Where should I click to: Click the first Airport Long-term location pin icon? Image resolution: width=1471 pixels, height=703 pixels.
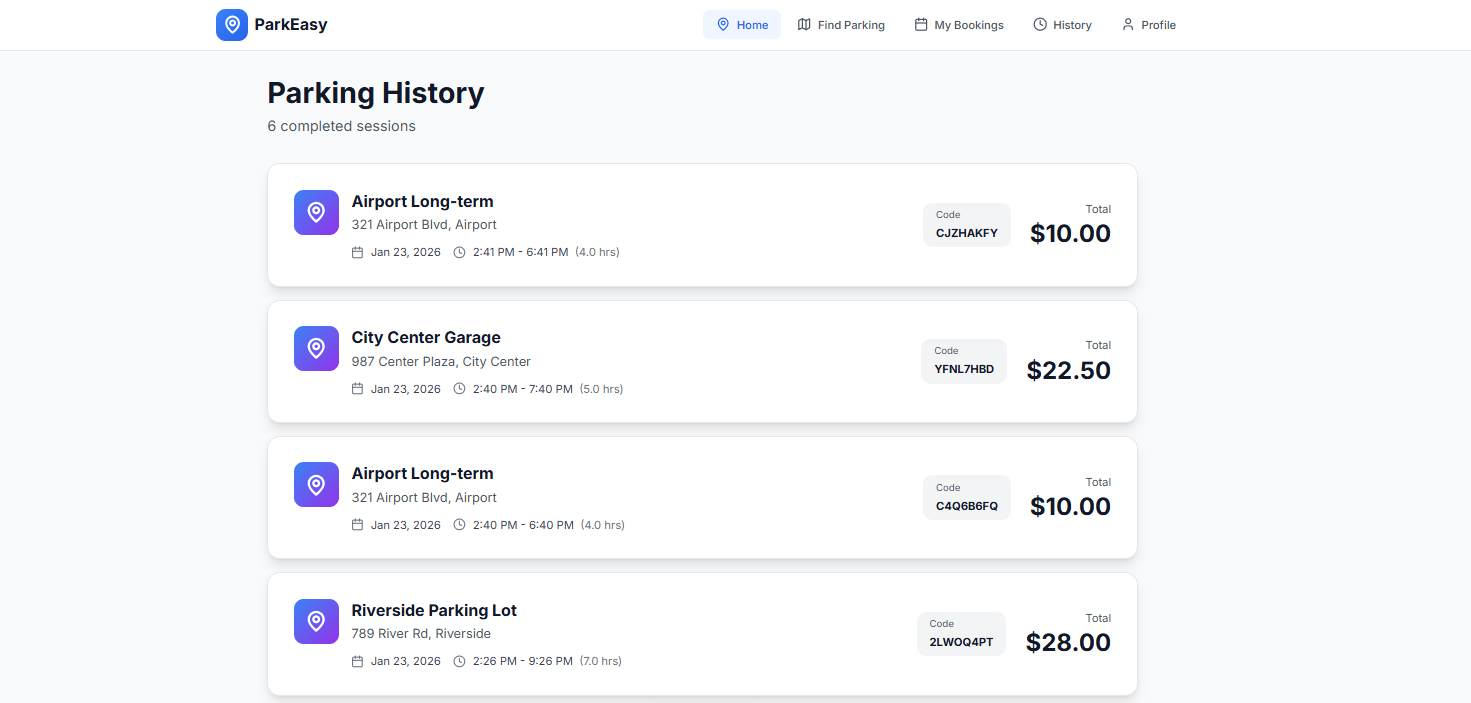(316, 212)
